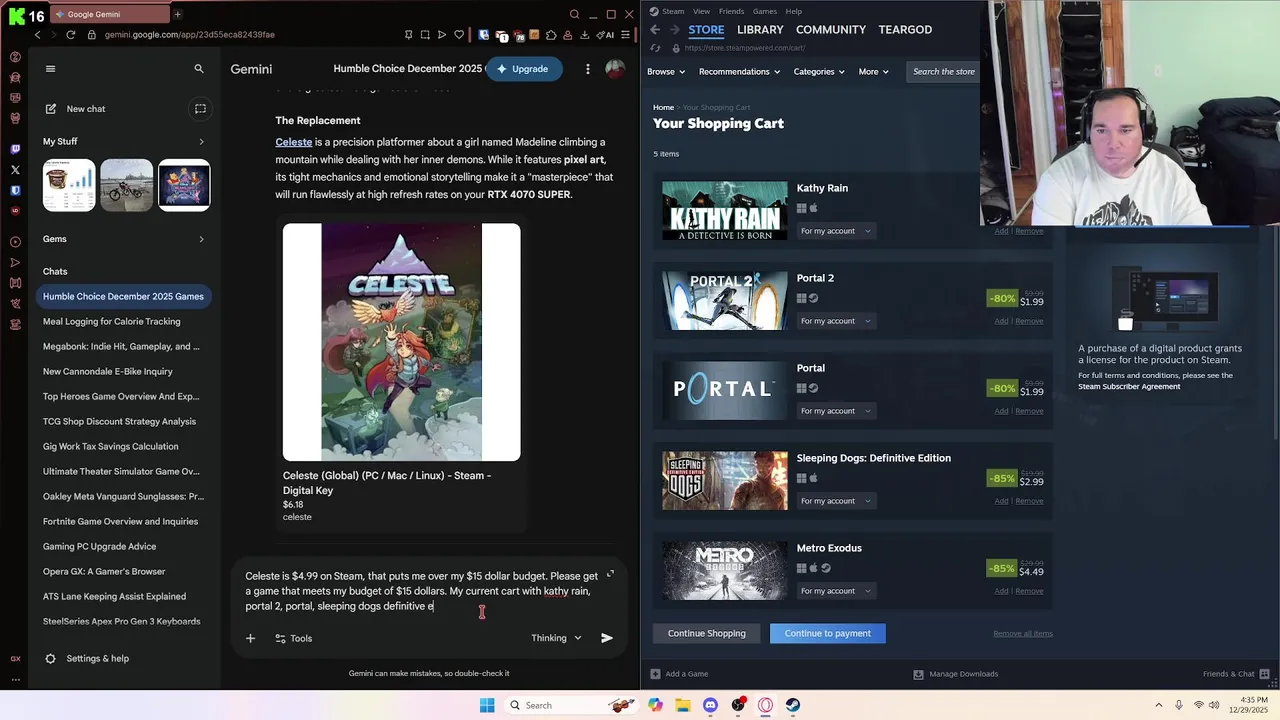
Task: Expand the Steam Categories menu
Action: (x=819, y=72)
